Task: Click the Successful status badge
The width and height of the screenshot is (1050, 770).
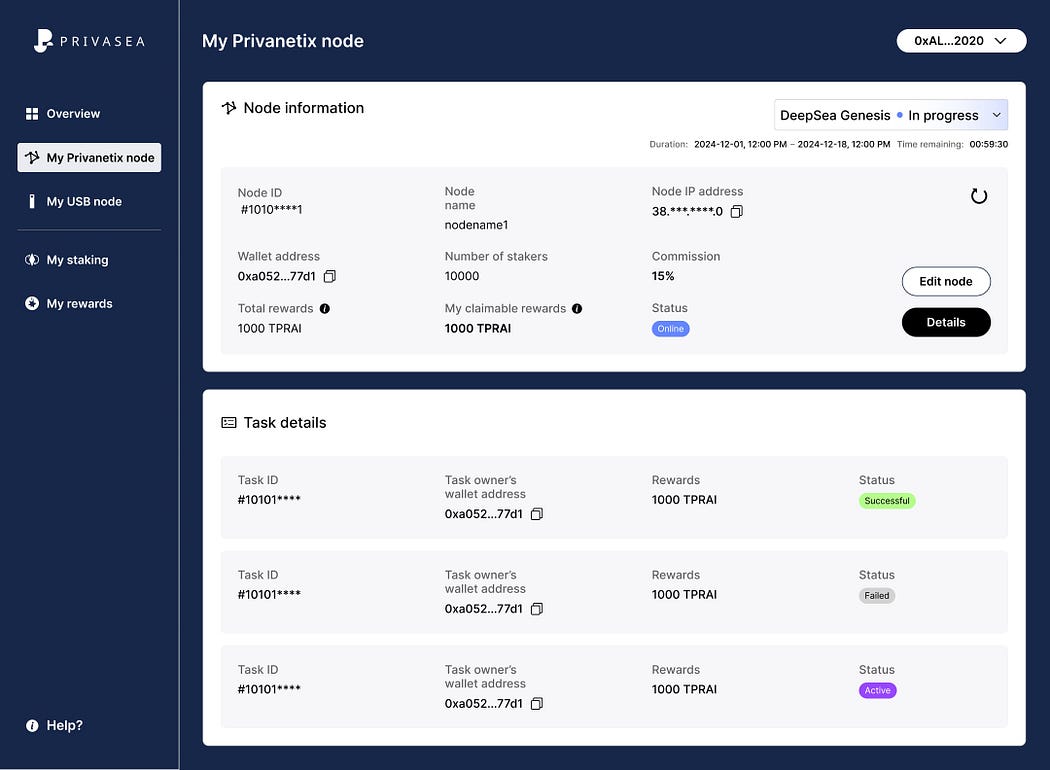Action: (x=887, y=501)
